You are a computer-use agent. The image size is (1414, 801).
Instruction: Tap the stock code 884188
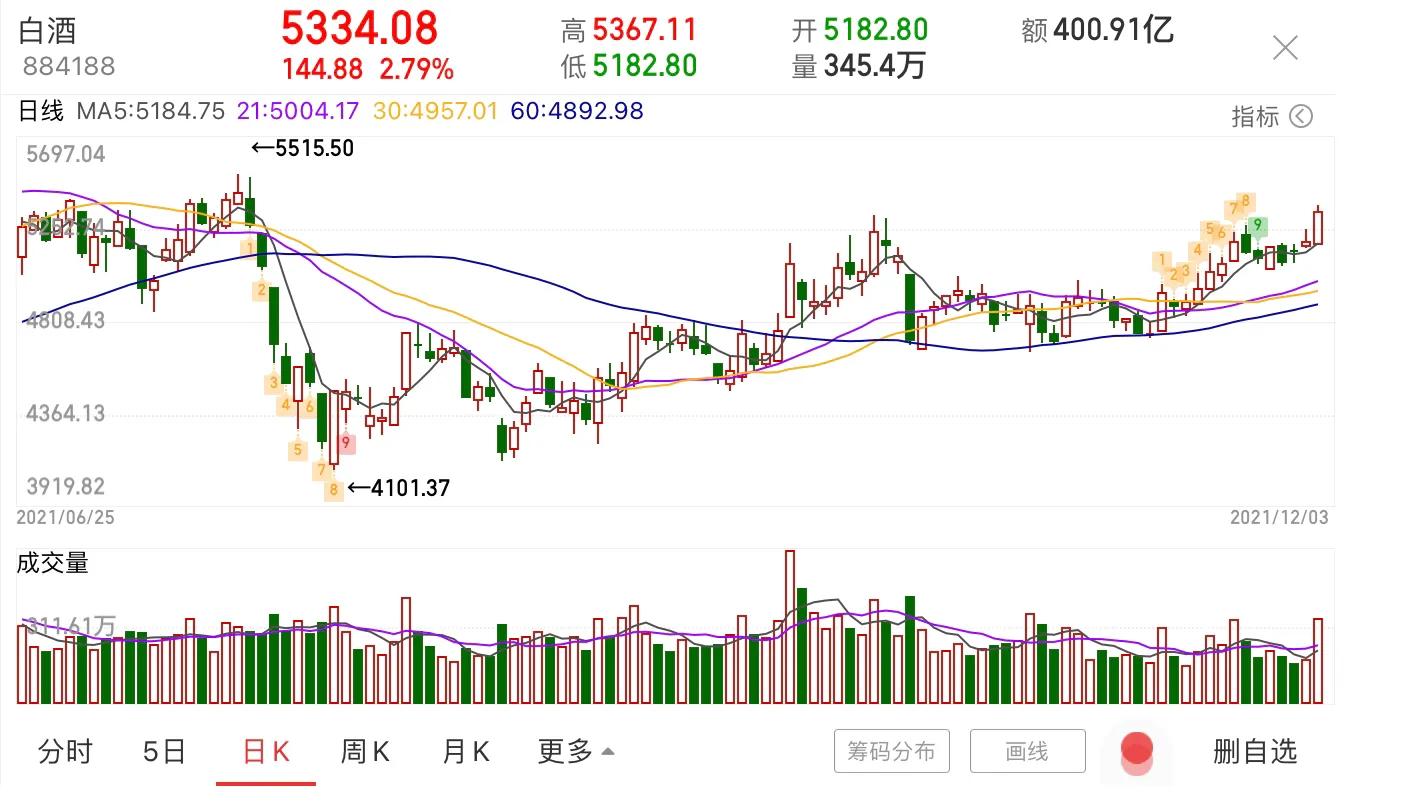[68, 67]
